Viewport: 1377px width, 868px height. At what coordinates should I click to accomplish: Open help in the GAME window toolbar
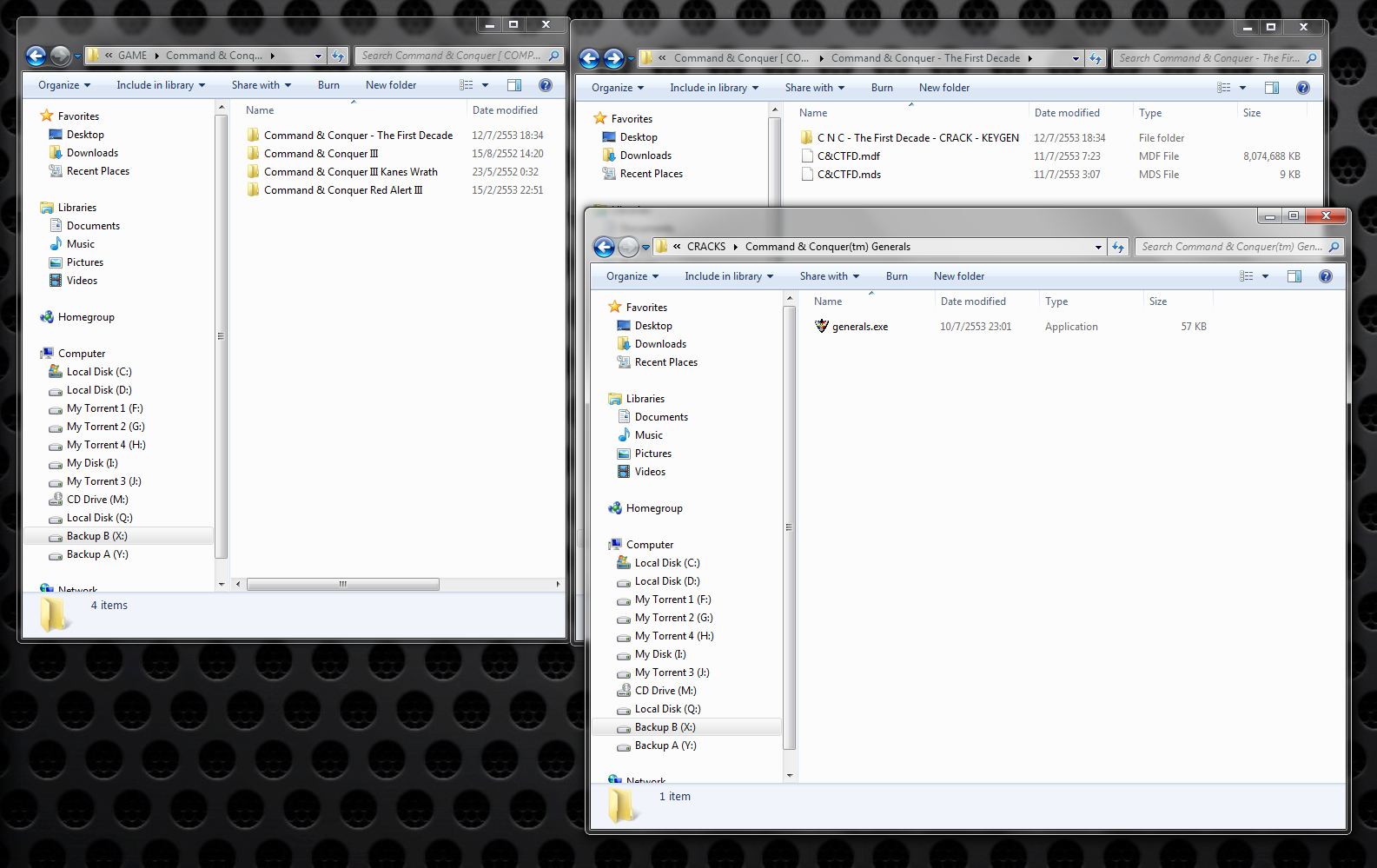[x=546, y=85]
